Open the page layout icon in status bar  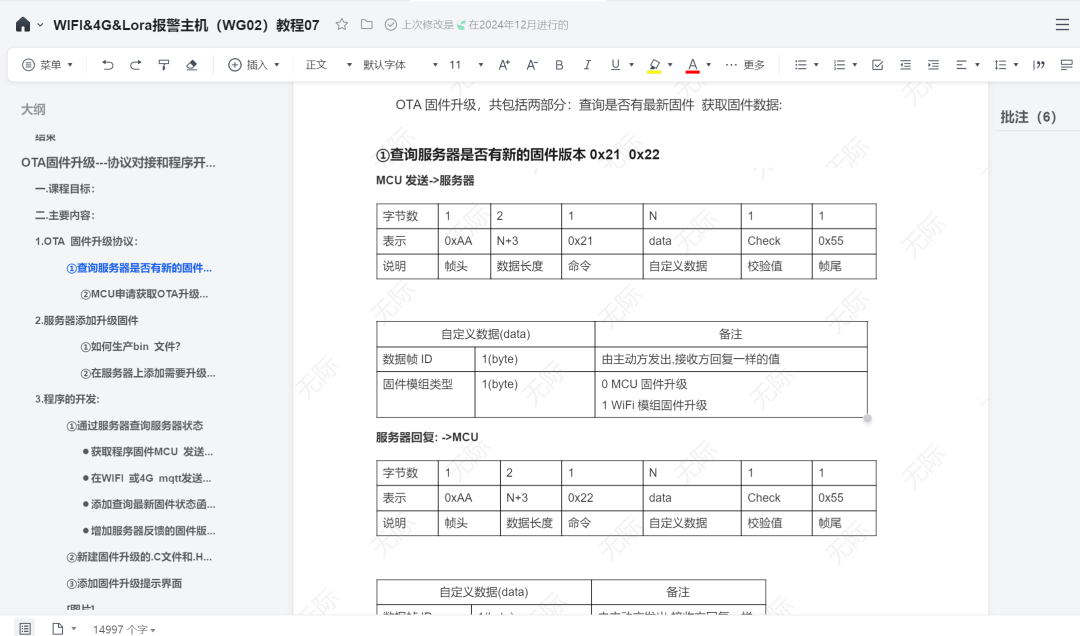(x=58, y=628)
